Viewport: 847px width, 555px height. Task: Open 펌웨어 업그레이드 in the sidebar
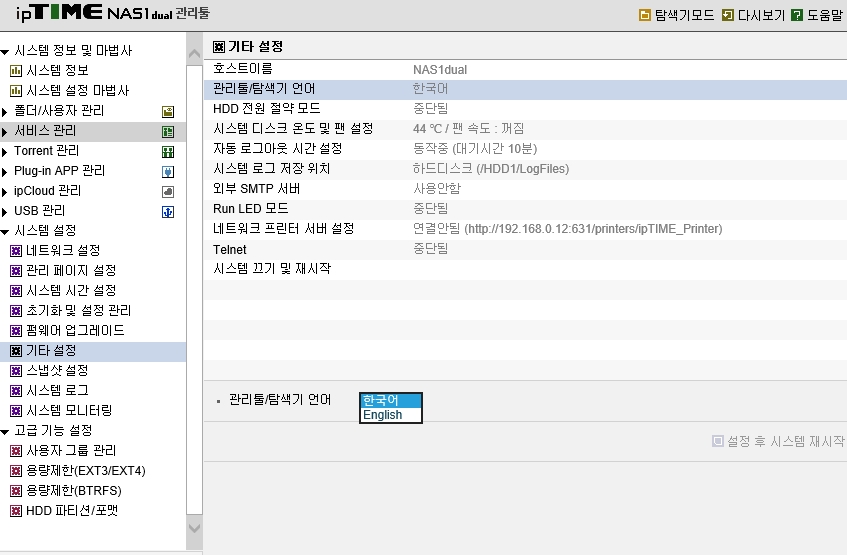pyautogui.click(x=75, y=330)
